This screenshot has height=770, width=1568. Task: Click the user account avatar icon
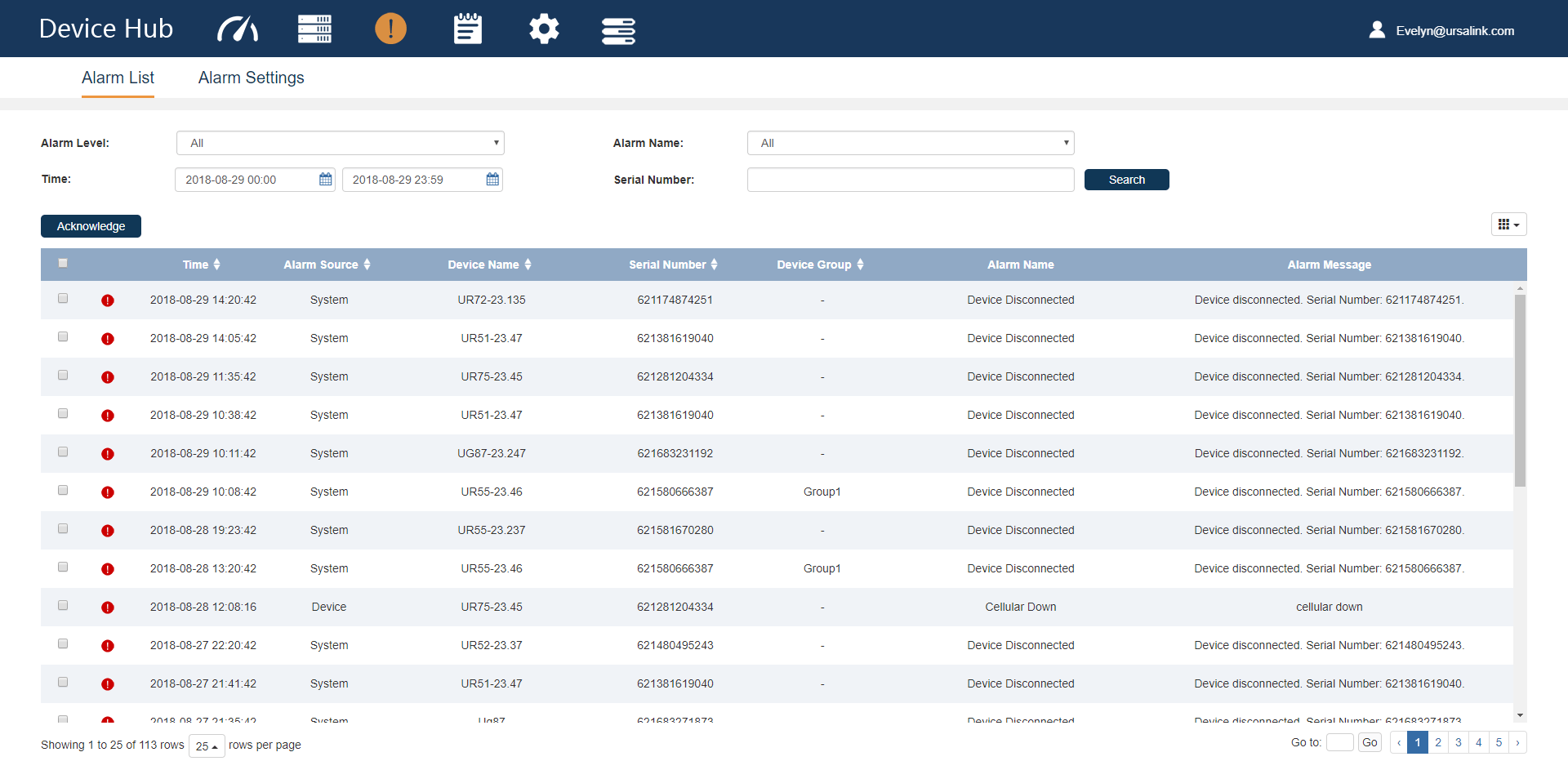coord(1377,30)
